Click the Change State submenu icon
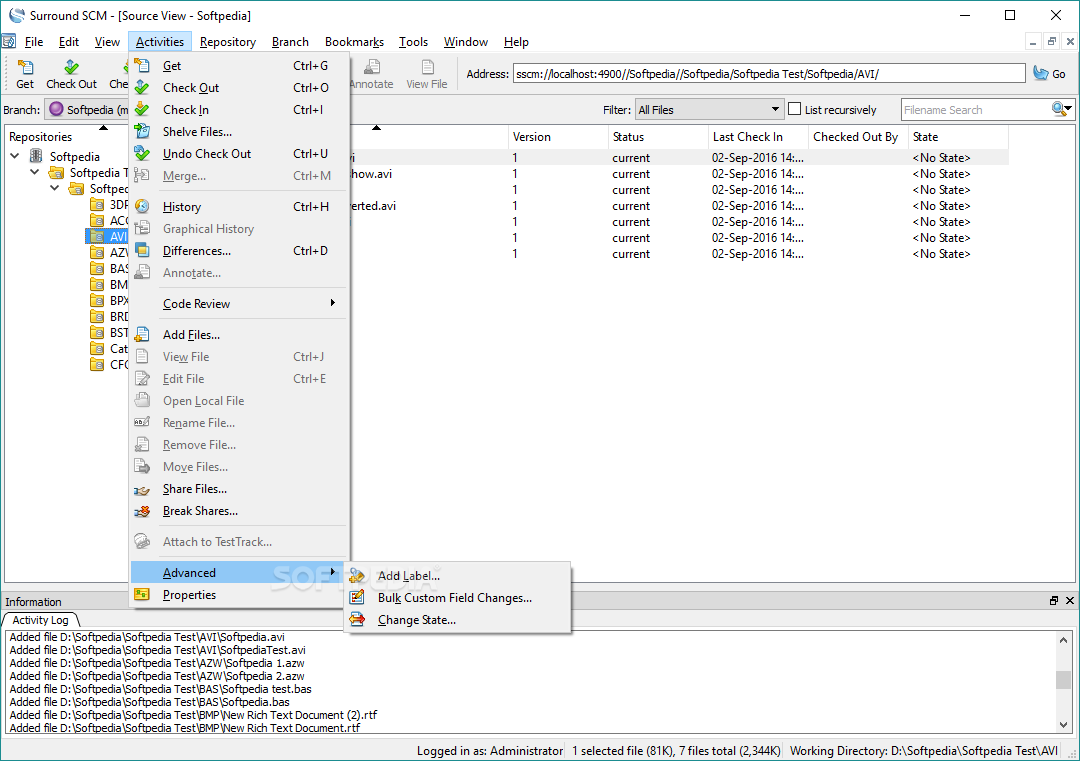The width and height of the screenshot is (1080, 761). [357, 620]
